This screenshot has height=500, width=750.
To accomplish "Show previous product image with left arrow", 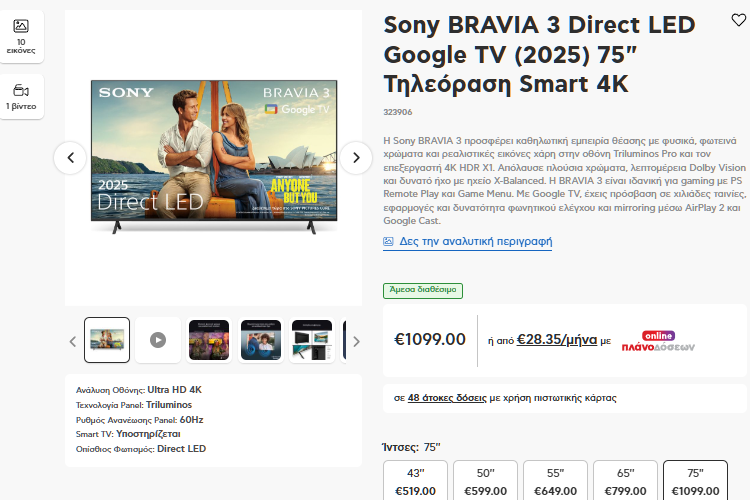I will [70, 157].
